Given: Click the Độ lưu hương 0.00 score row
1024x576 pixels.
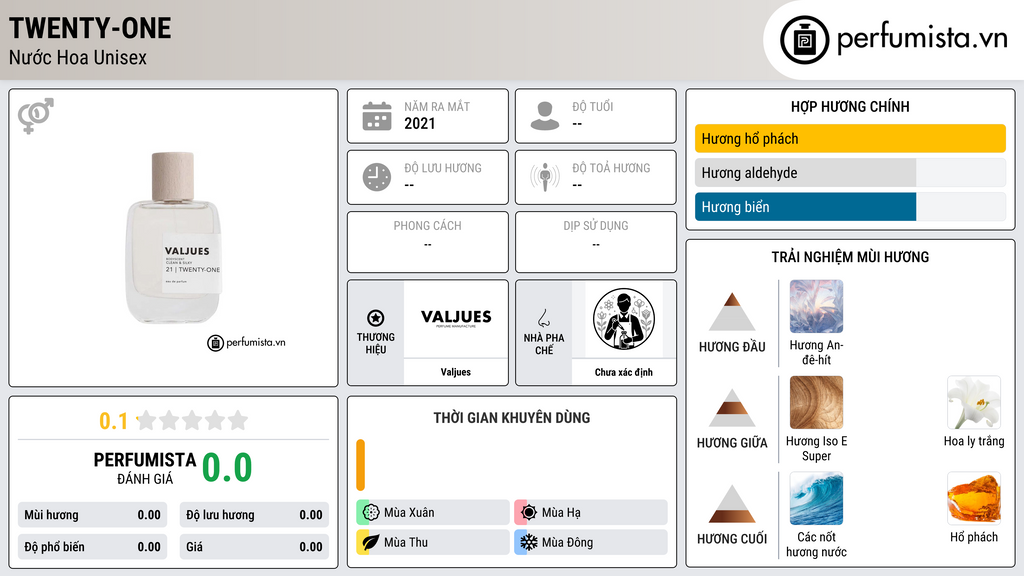Looking at the screenshot, I should [x=254, y=515].
